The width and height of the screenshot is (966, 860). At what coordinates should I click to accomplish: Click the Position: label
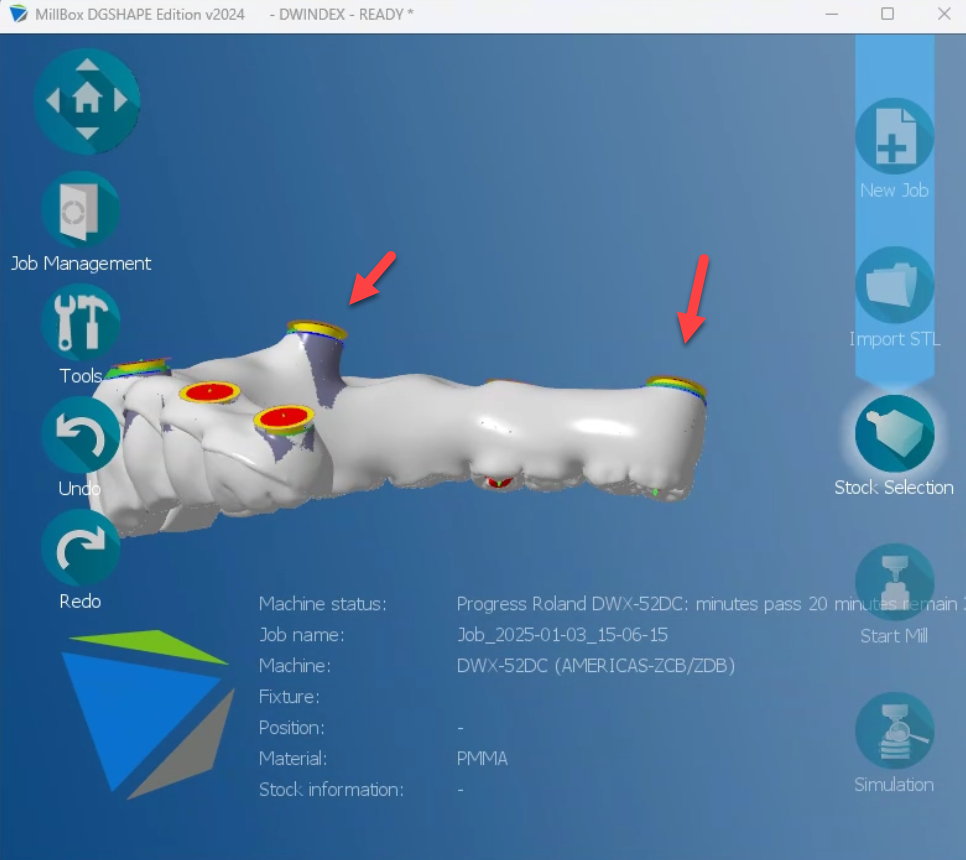[x=291, y=728]
